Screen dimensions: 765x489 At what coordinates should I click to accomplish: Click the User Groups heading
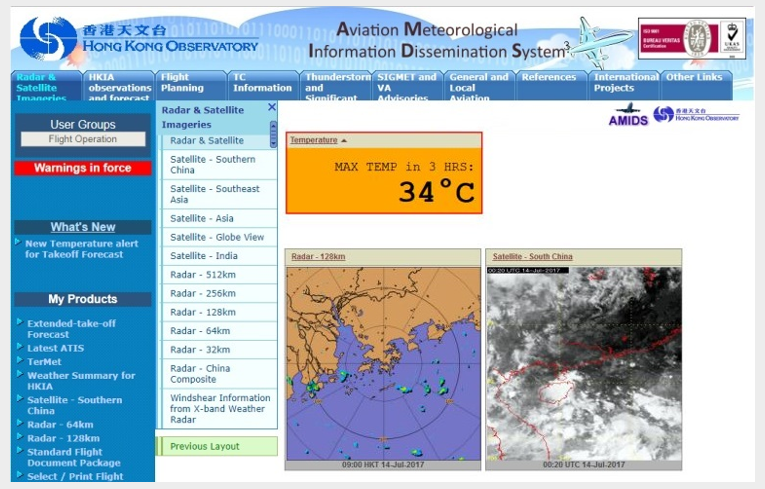pos(83,124)
